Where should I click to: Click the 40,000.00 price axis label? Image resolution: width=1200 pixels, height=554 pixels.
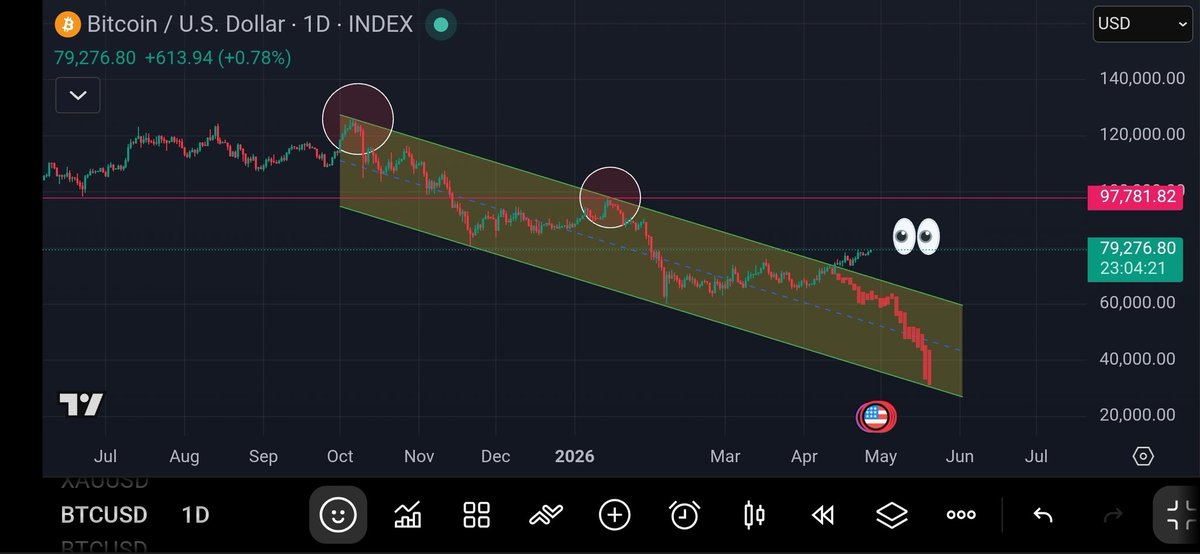1140,358
